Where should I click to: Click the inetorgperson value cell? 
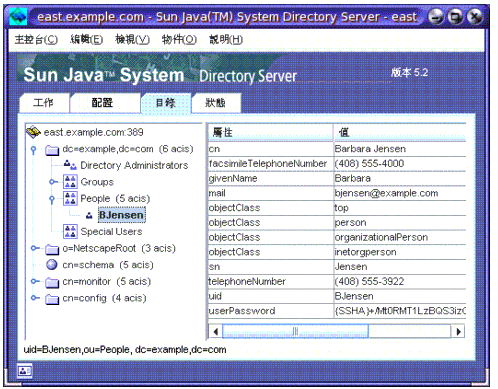tap(400, 252)
